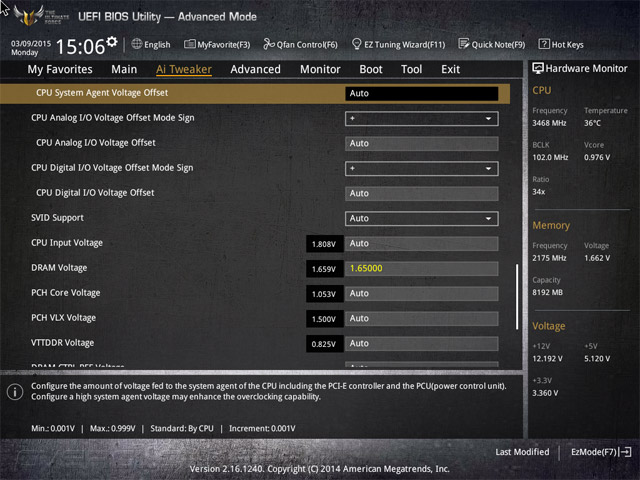
Task: Click the globe language icon
Action: coord(137,44)
